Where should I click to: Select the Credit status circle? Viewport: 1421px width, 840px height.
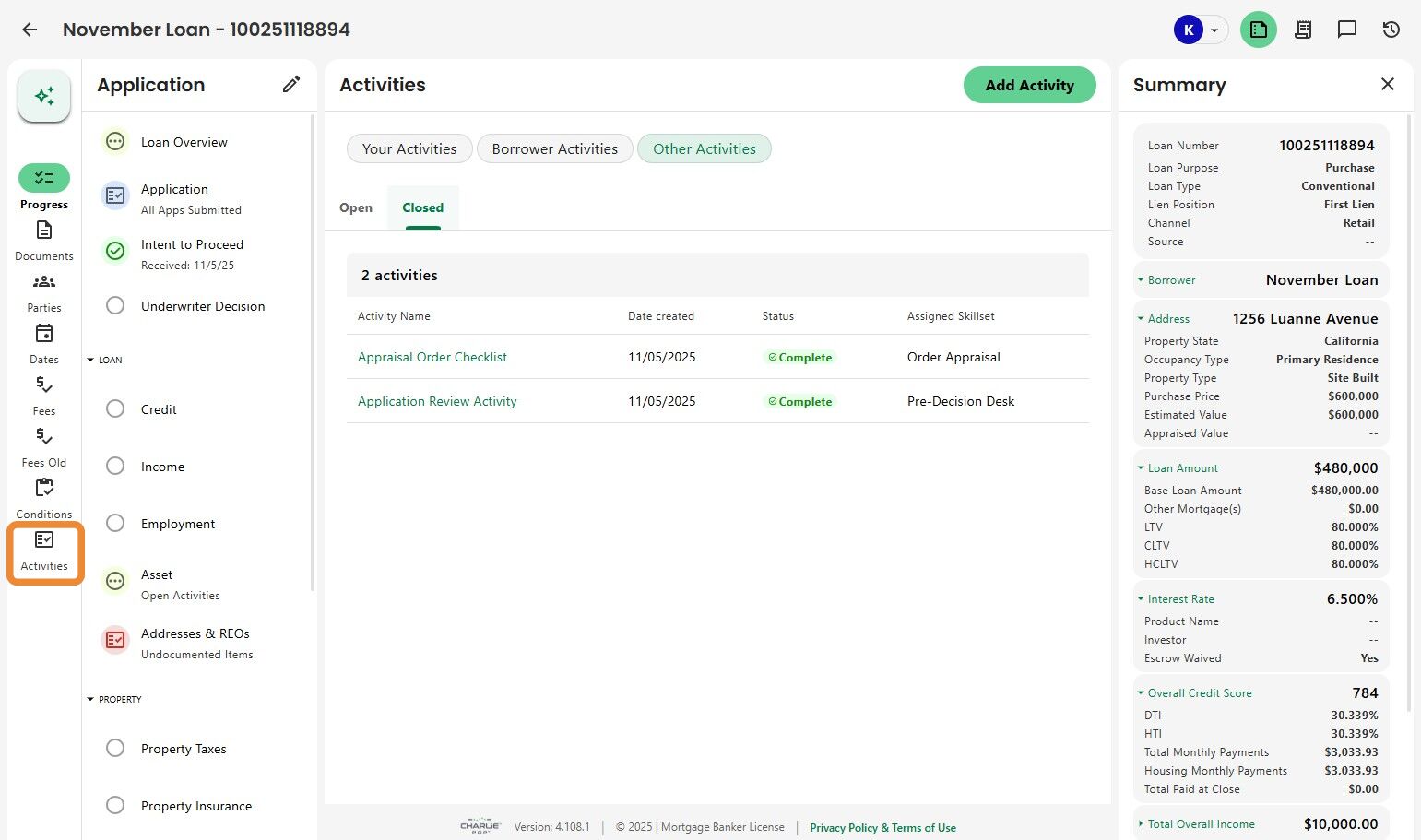tap(115, 409)
